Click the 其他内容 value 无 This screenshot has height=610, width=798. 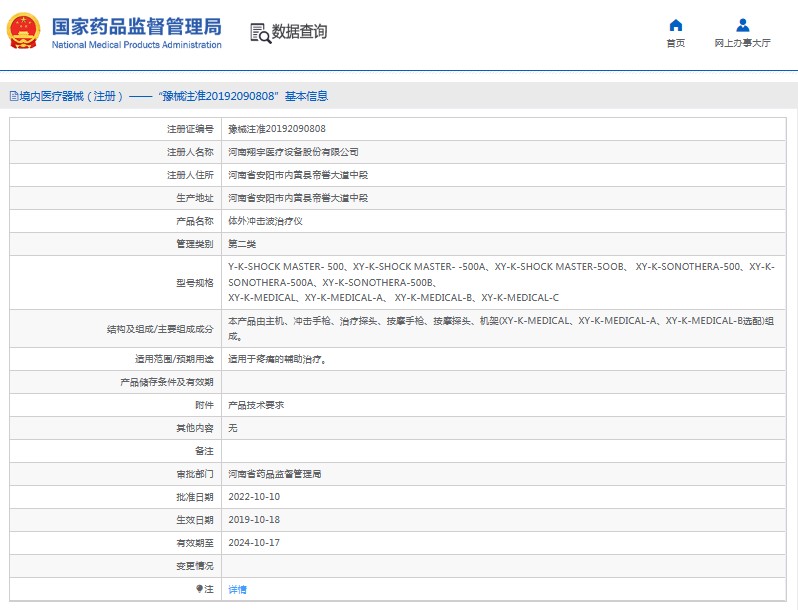point(233,428)
